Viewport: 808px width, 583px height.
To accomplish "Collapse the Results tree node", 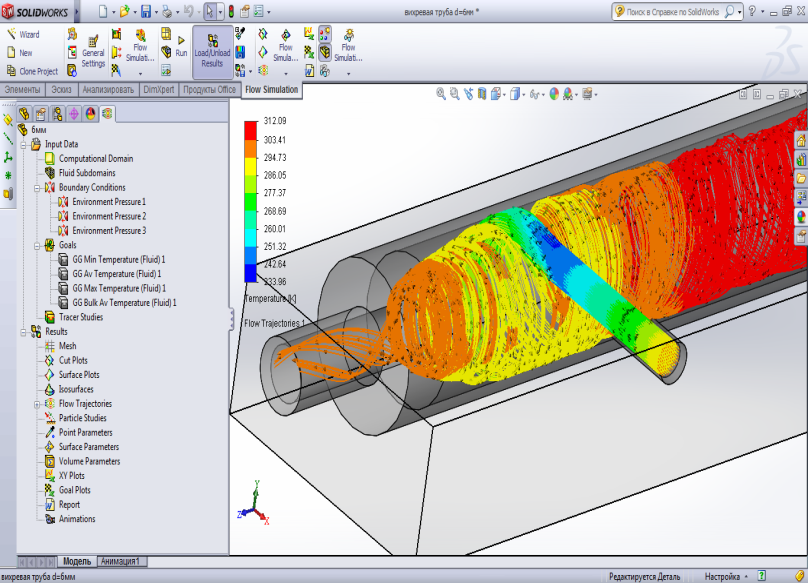I will pos(24,332).
